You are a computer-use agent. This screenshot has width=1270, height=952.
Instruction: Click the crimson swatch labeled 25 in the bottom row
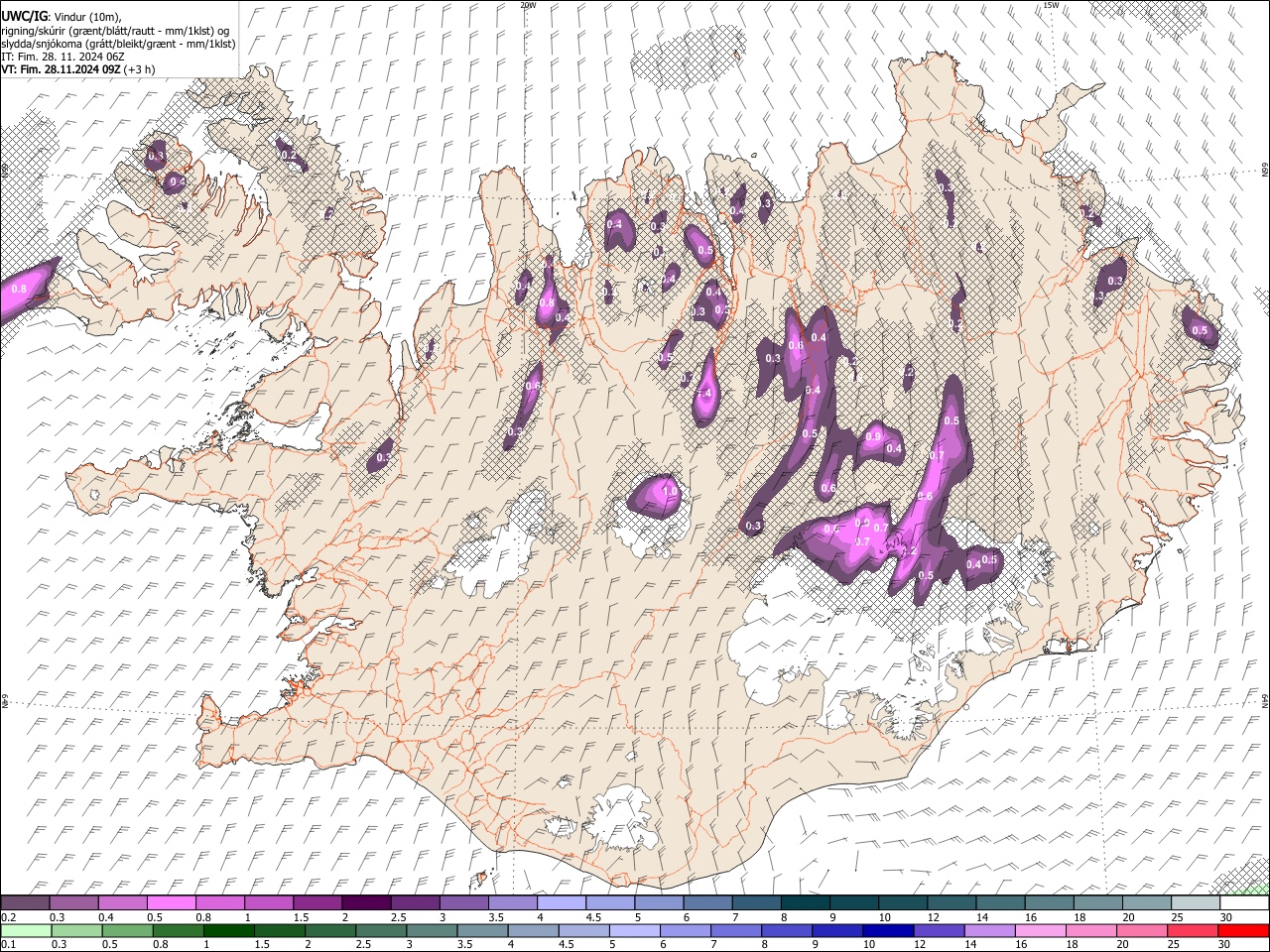[x=1193, y=930]
